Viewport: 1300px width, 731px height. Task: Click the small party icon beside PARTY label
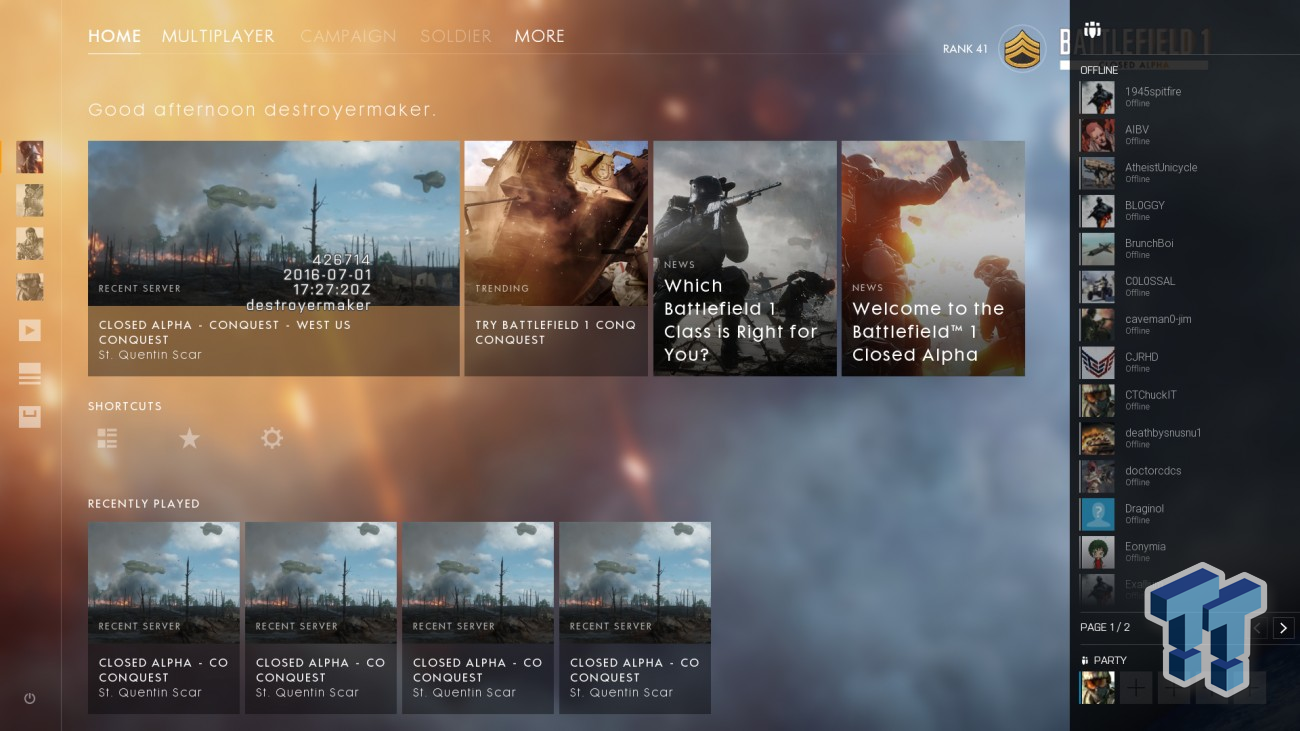1085,660
